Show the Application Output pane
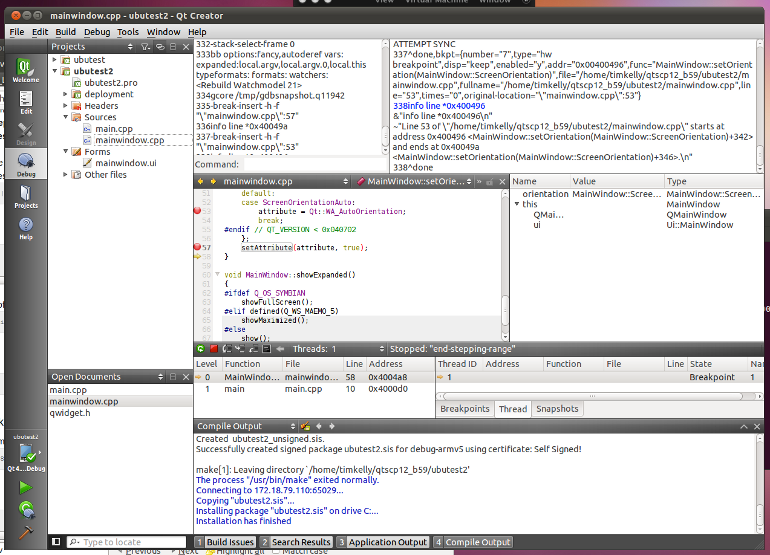Viewport: 770px width, 555px height. pos(383,542)
